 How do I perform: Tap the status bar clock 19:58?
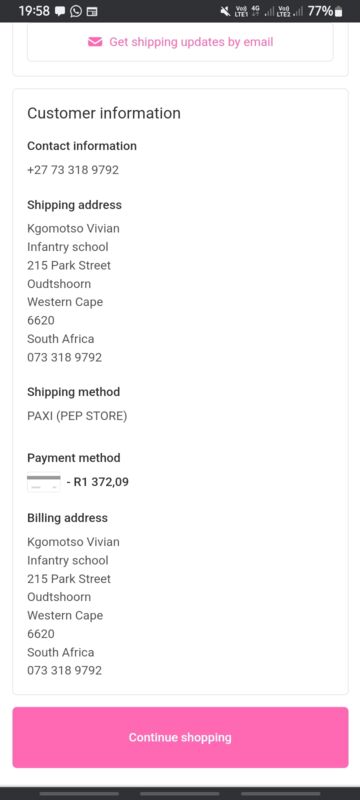pos(34,11)
